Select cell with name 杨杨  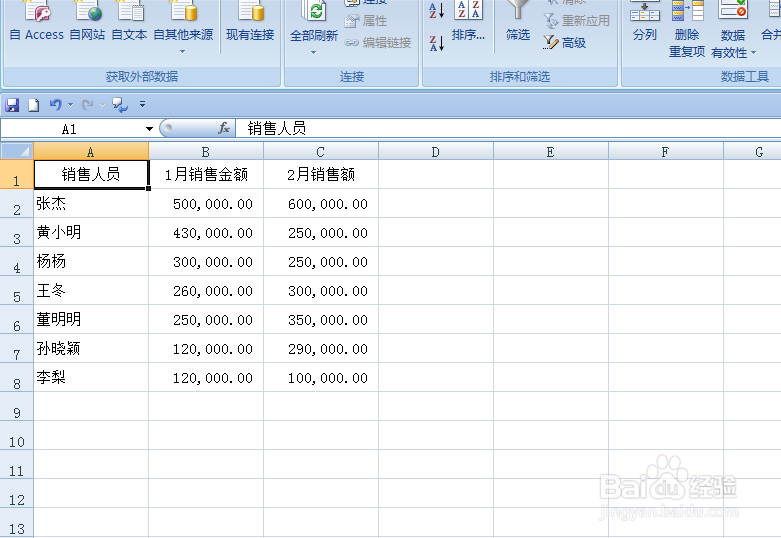tap(91, 261)
